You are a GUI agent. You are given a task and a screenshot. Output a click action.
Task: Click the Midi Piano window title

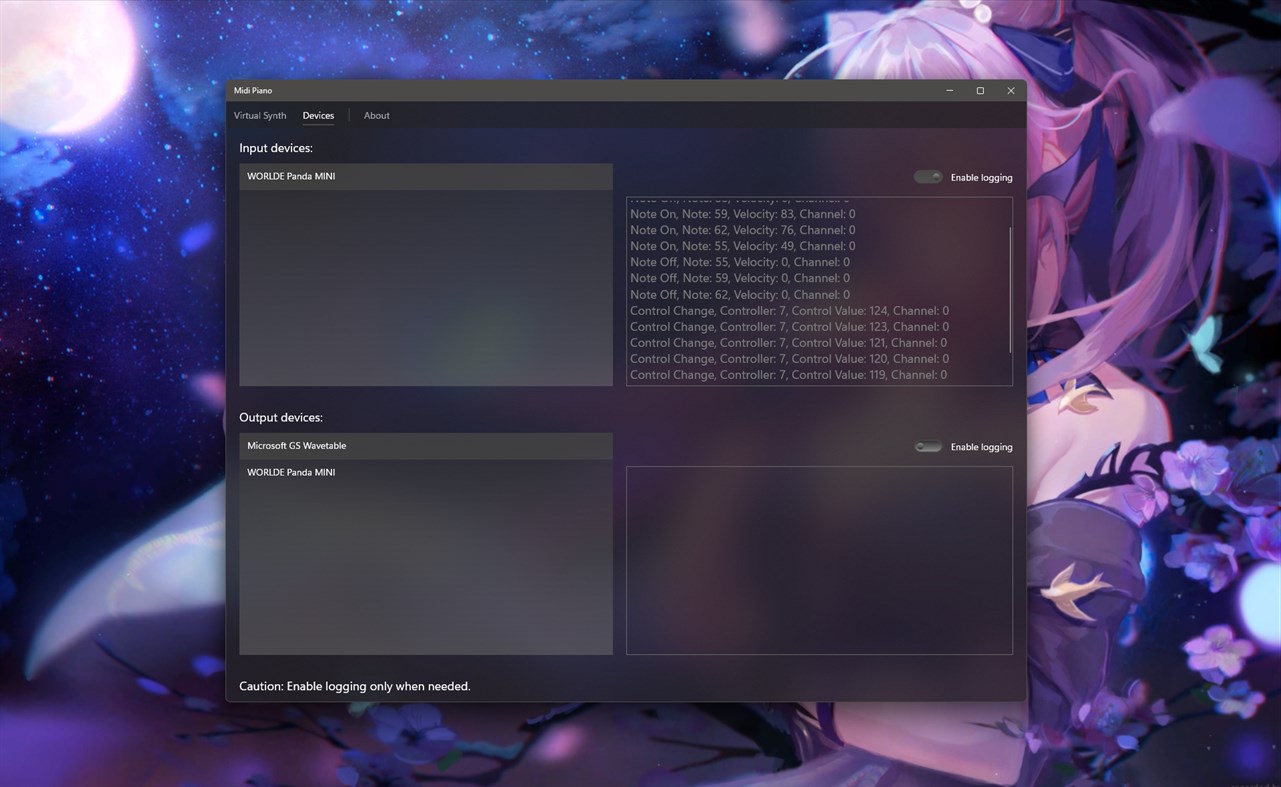tap(253, 91)
